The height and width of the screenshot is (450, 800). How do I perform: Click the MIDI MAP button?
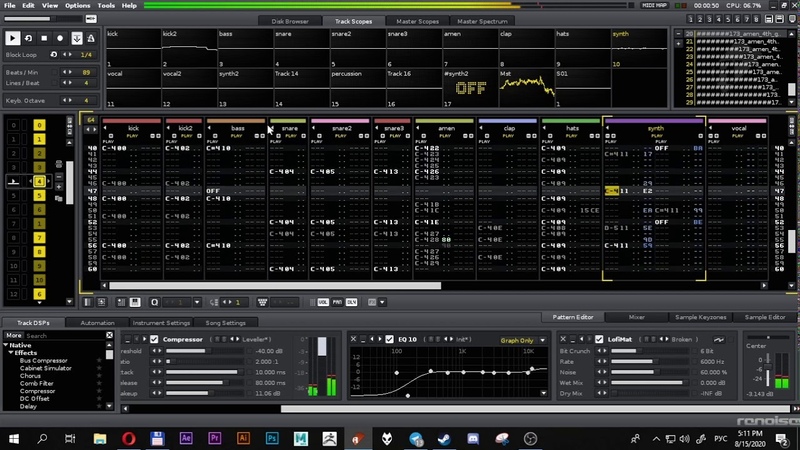[x=655, y=5]
